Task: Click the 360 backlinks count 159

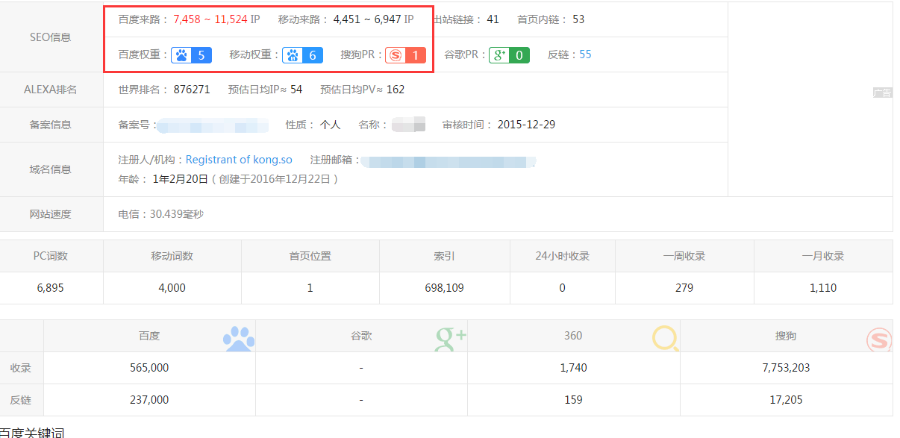Action: [573, 400]
